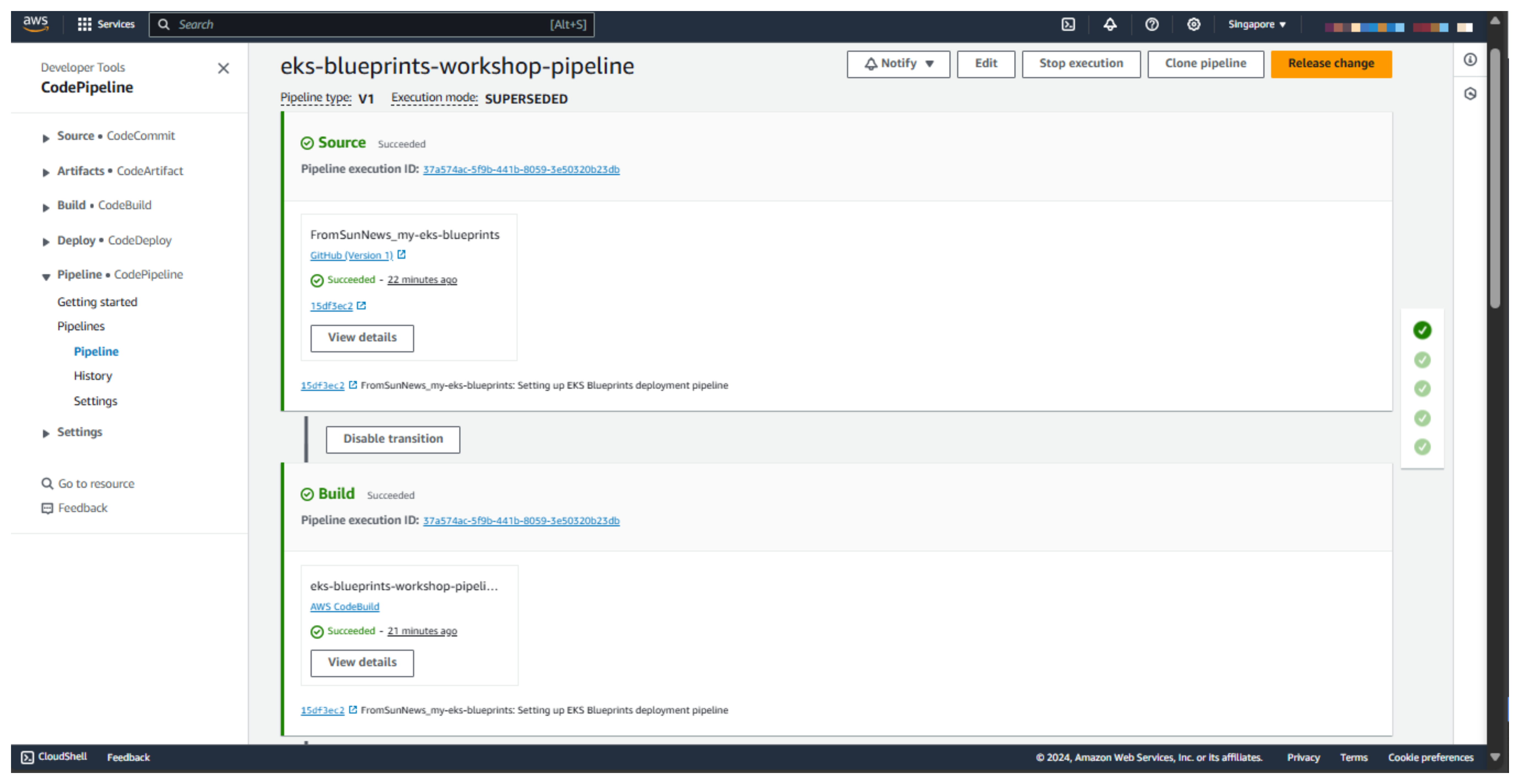
Task: Open 15df3ec2 commit link in Source card
Action: (332, 306)
